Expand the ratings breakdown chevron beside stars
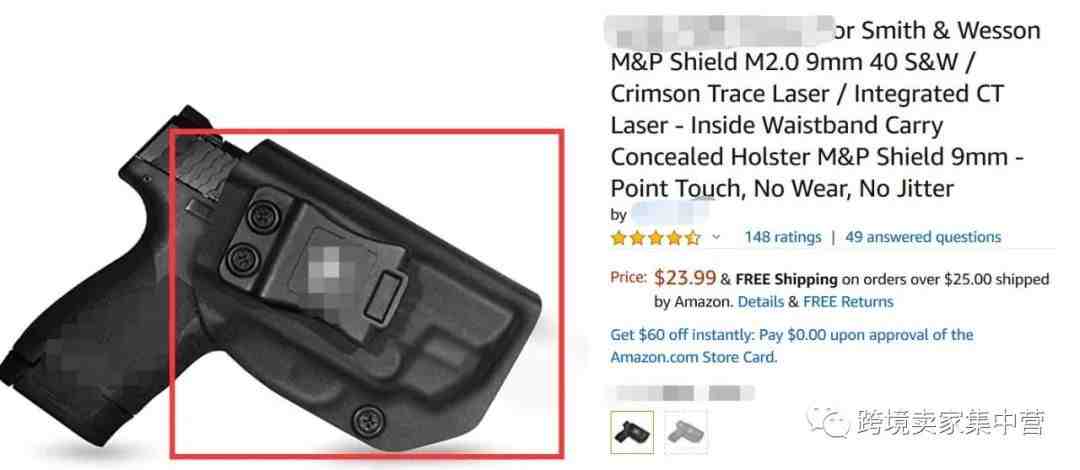 tap(716, 237)
